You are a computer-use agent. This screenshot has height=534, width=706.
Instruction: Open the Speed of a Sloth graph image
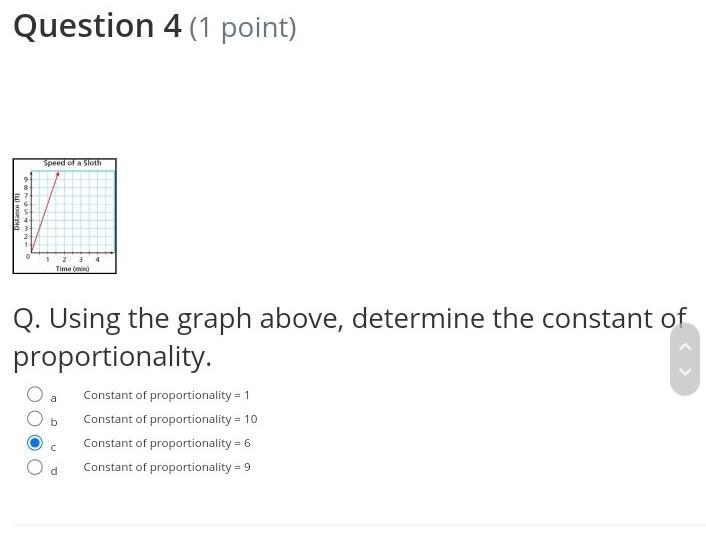pos(64,216)
